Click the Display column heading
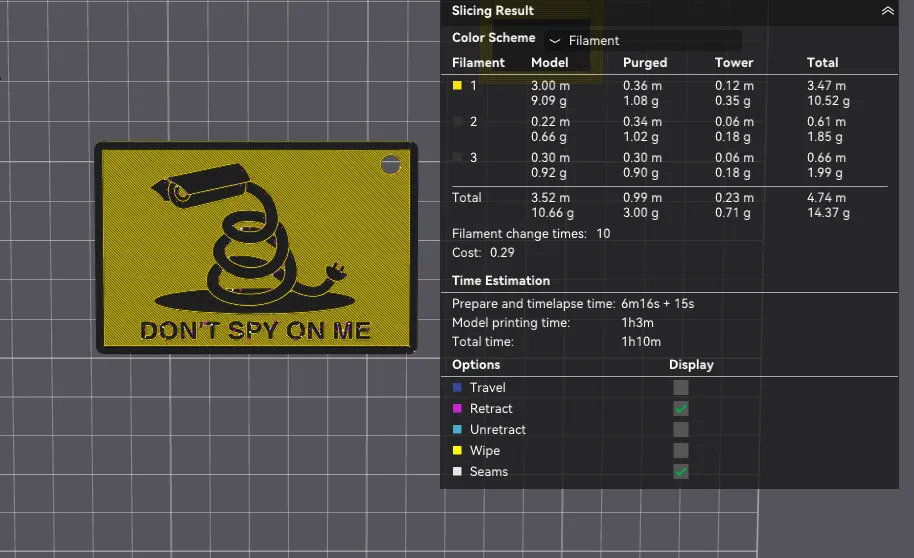Screen dimensions: 914x558 [691, 364]
